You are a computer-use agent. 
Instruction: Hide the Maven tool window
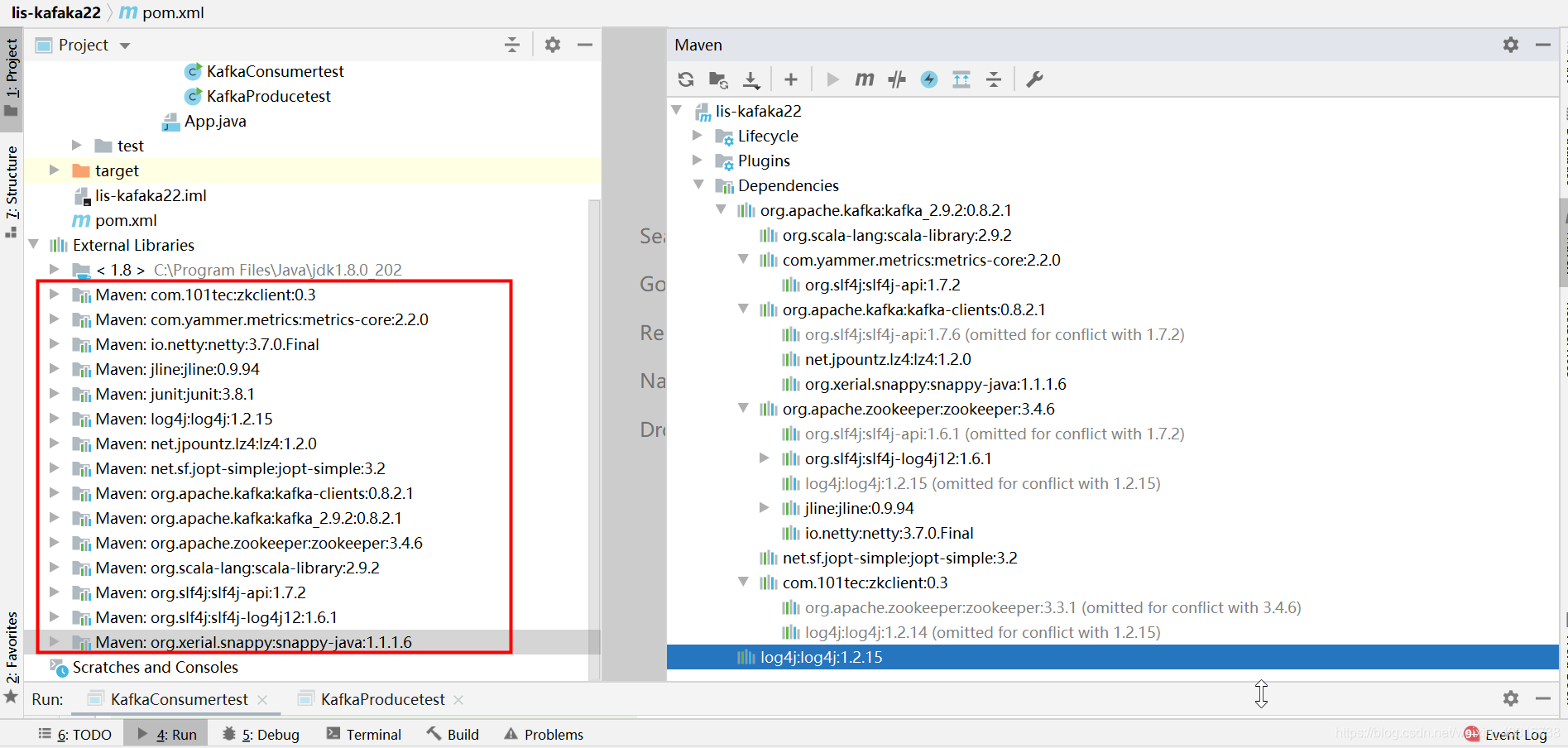click(x=1543, y=45)
